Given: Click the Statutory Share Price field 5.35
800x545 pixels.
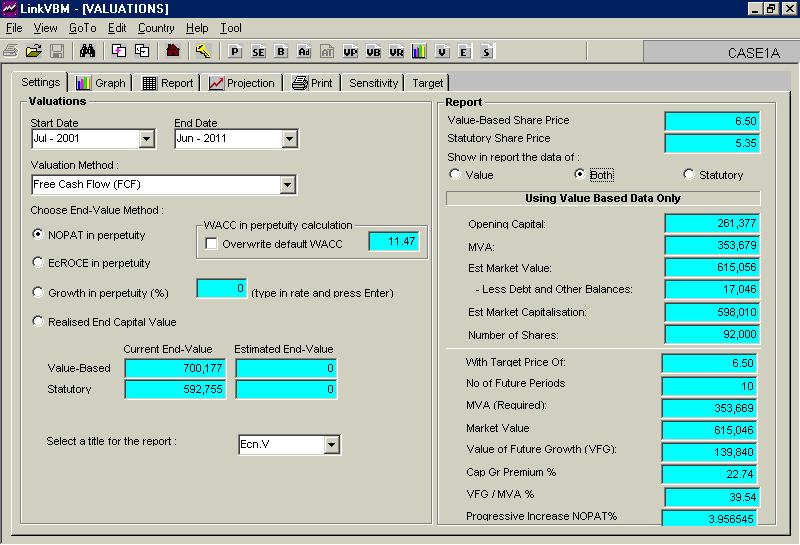Looking at the screenshot, I should click(712, 143).
